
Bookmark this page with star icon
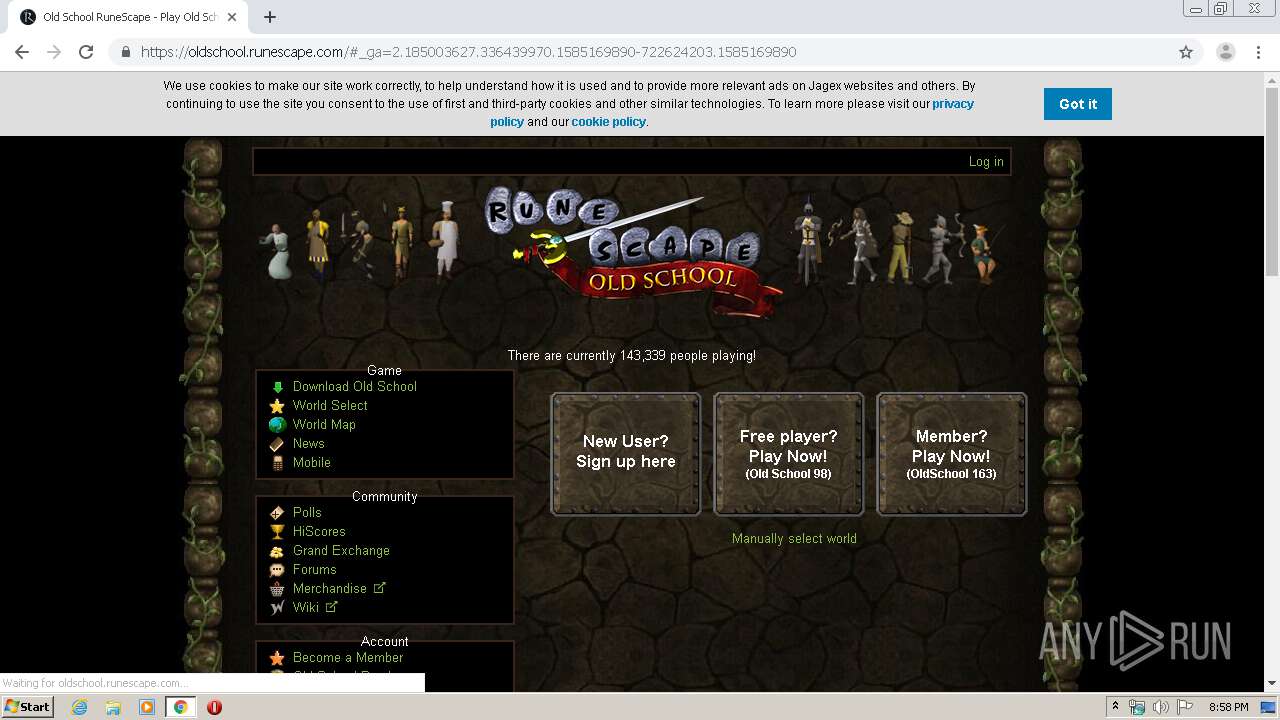[x=1186, y=52]
